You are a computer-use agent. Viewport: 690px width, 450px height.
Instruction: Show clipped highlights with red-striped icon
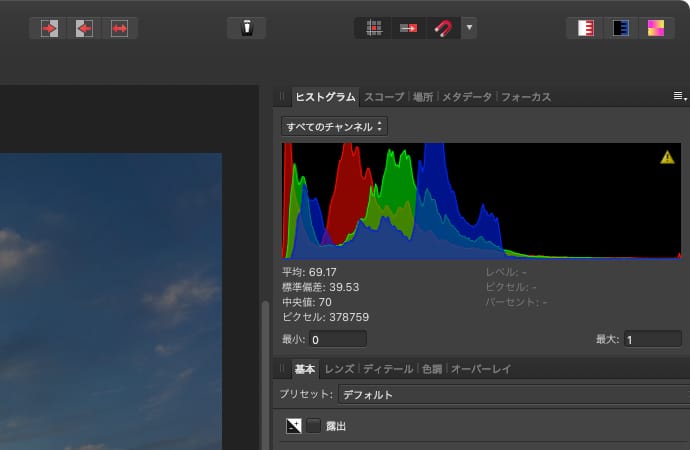point(586,28)
